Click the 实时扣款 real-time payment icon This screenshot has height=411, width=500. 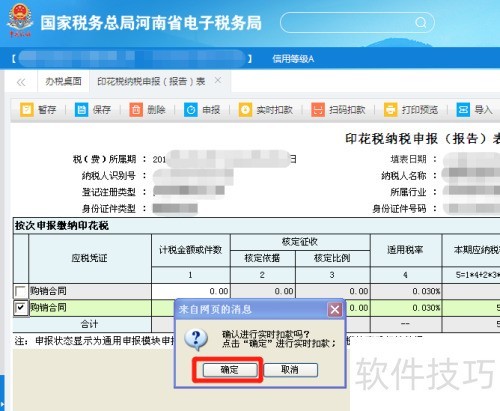(245, 110)
